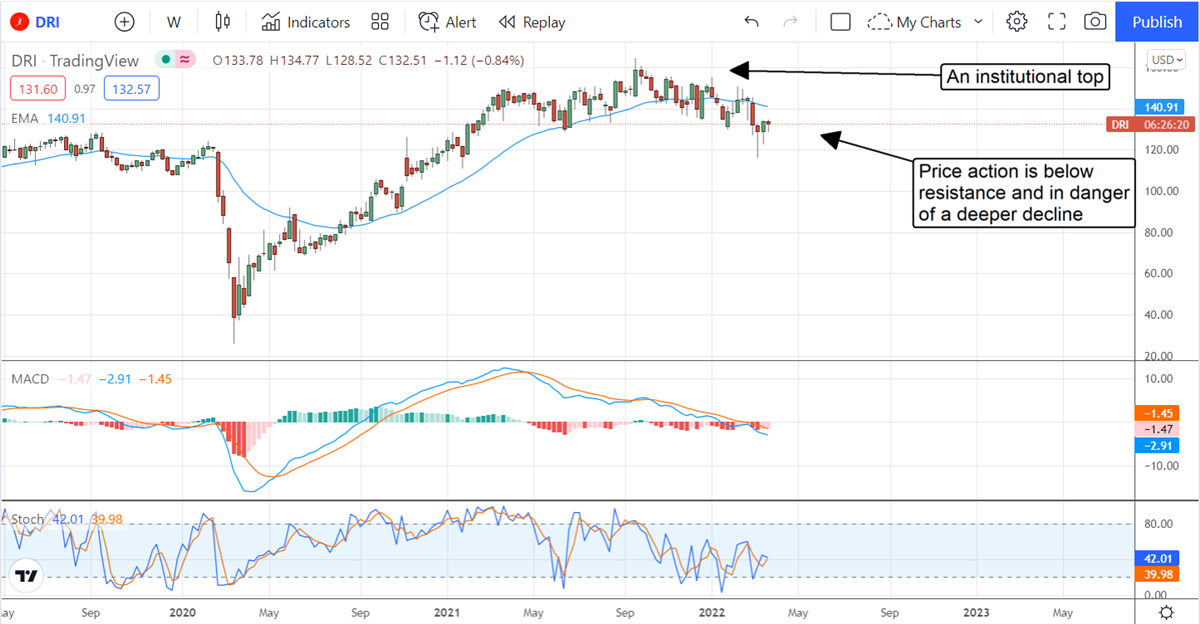The height and width of the screenshot is (624, 1200).
Task: Start bar Replay mode
Action: point(532,22)
